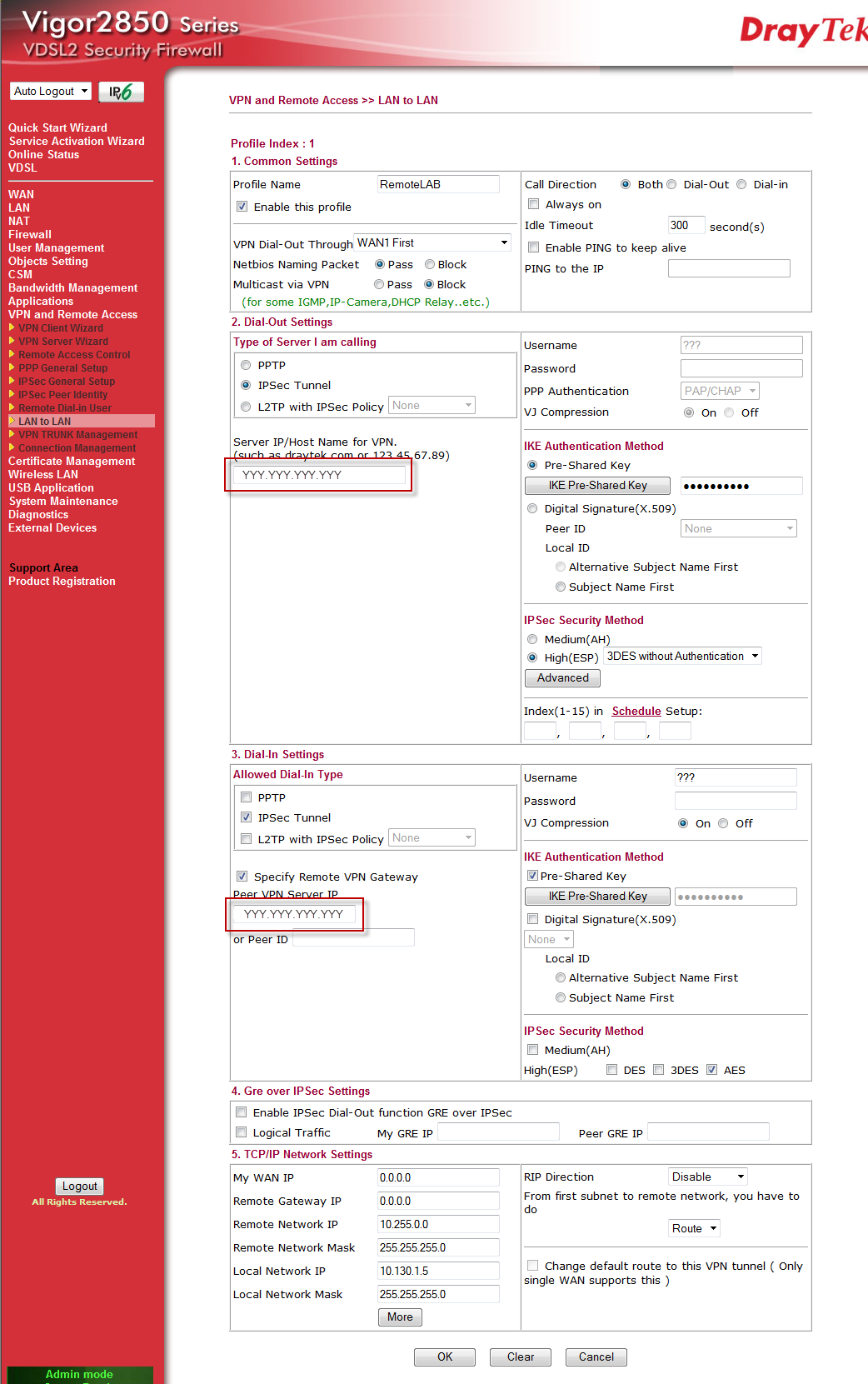Select Medium(AH) in Dial-Out IPSec Security
This screenshot has height=1384, width=868.
[532, 639]
